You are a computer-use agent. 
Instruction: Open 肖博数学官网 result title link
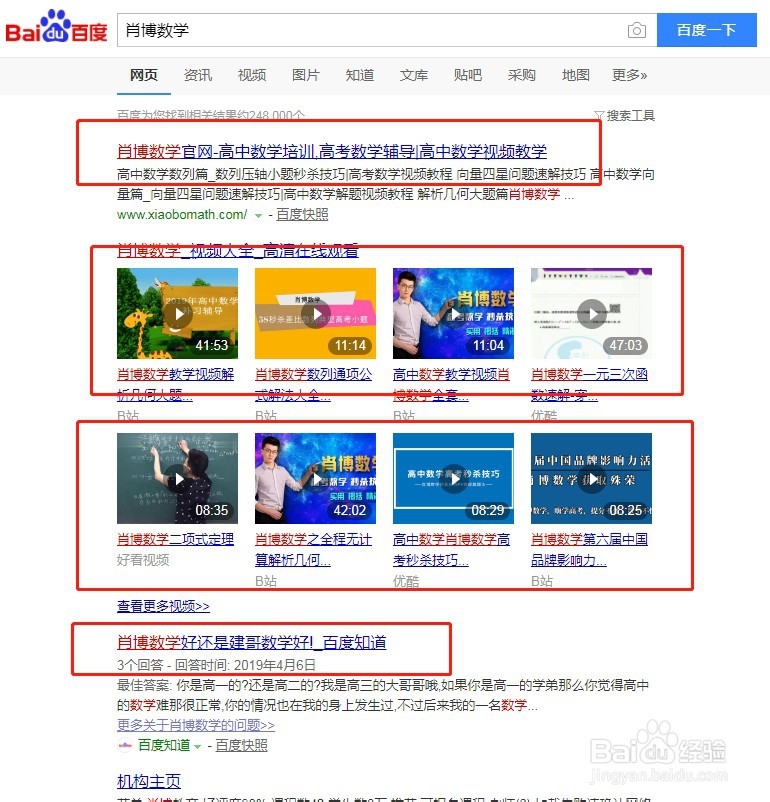tap(332, 151)
